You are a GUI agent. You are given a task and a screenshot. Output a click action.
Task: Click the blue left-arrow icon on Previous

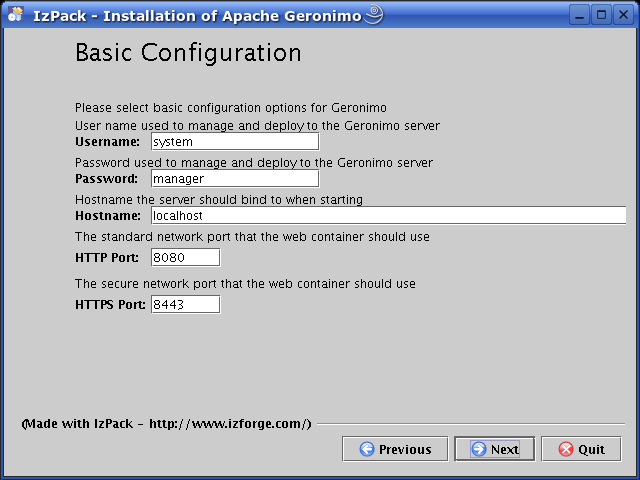click(x=367, y=449)
